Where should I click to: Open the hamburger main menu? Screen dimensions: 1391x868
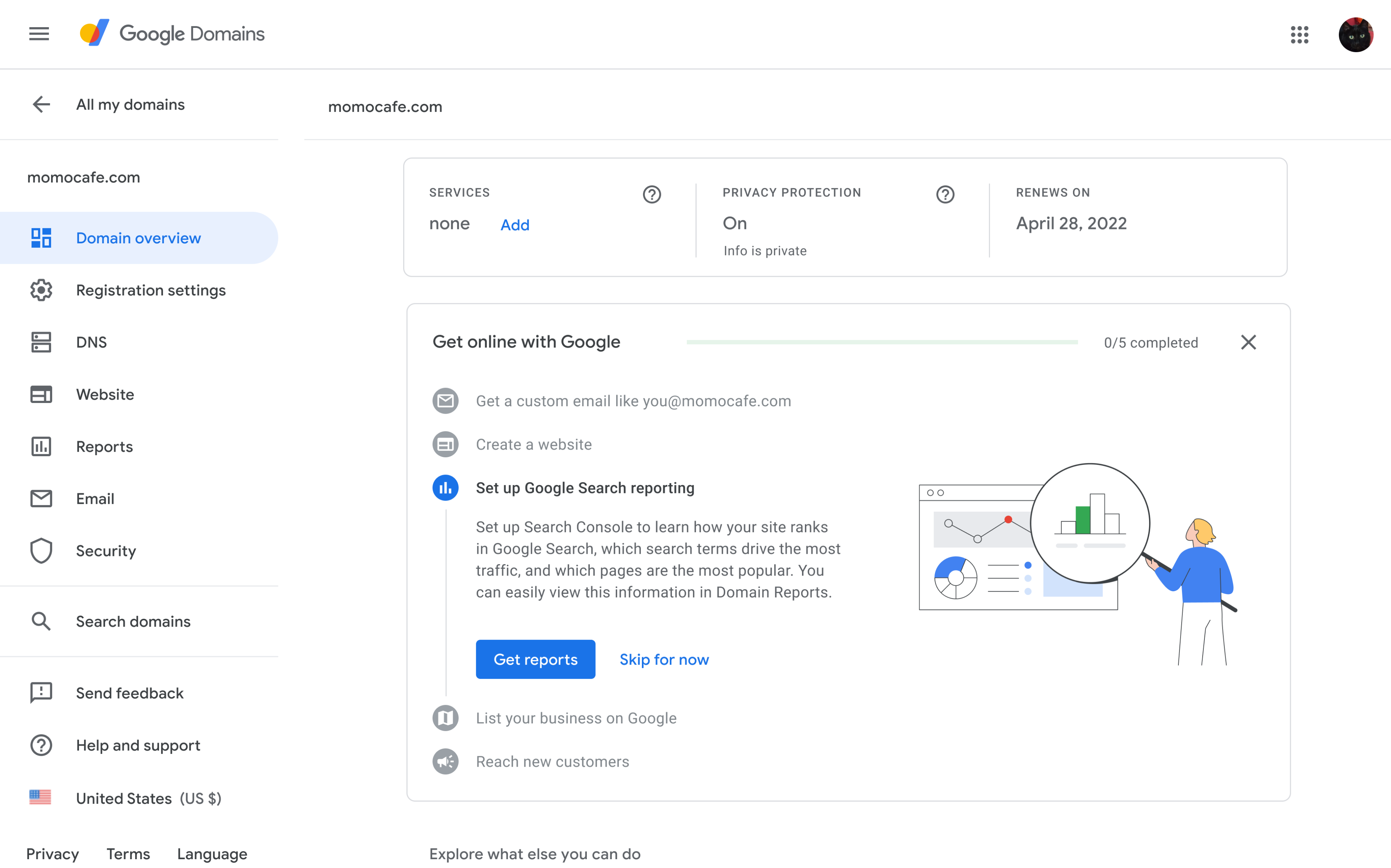[39, 34]
